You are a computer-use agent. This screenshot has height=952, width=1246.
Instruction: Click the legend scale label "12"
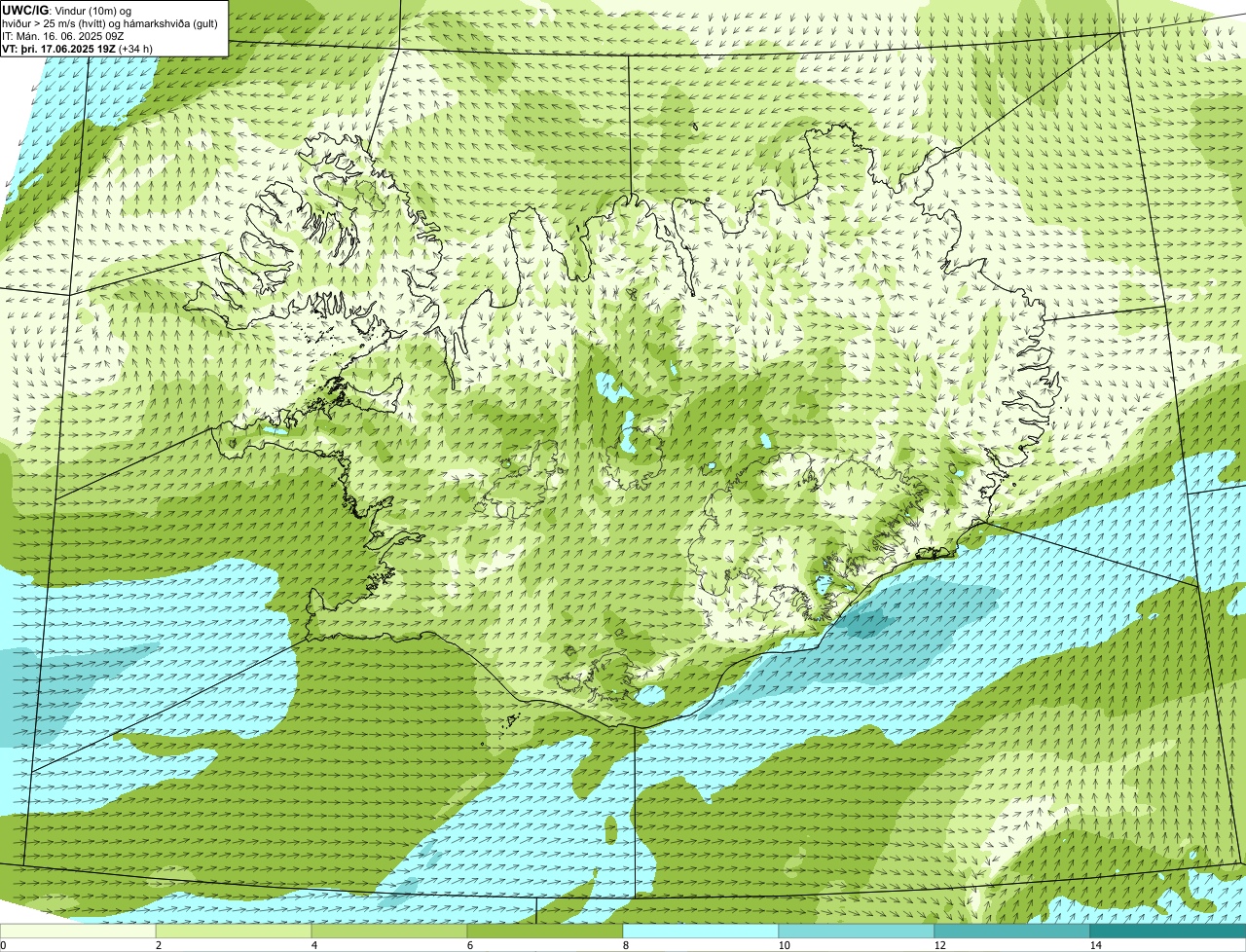939,945
